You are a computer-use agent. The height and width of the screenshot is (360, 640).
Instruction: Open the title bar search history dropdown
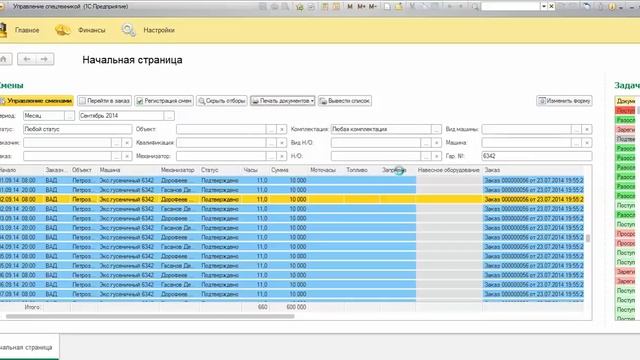tap(544, 7)
